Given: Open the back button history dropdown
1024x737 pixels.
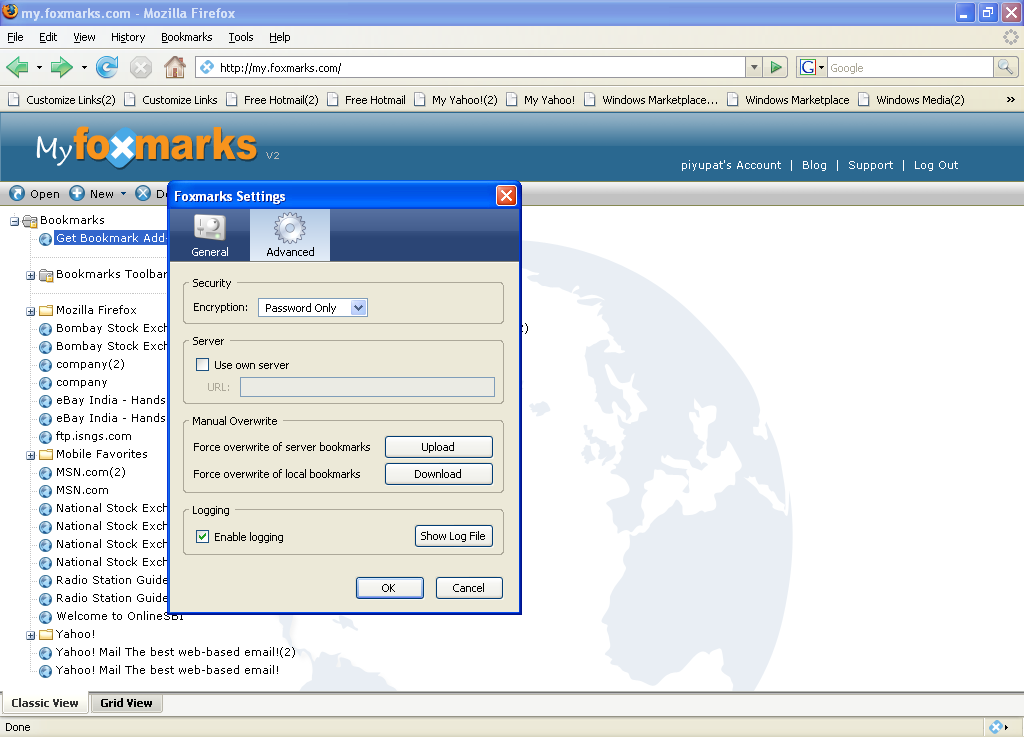Looking at the screenshot, I should click(39, 67).
